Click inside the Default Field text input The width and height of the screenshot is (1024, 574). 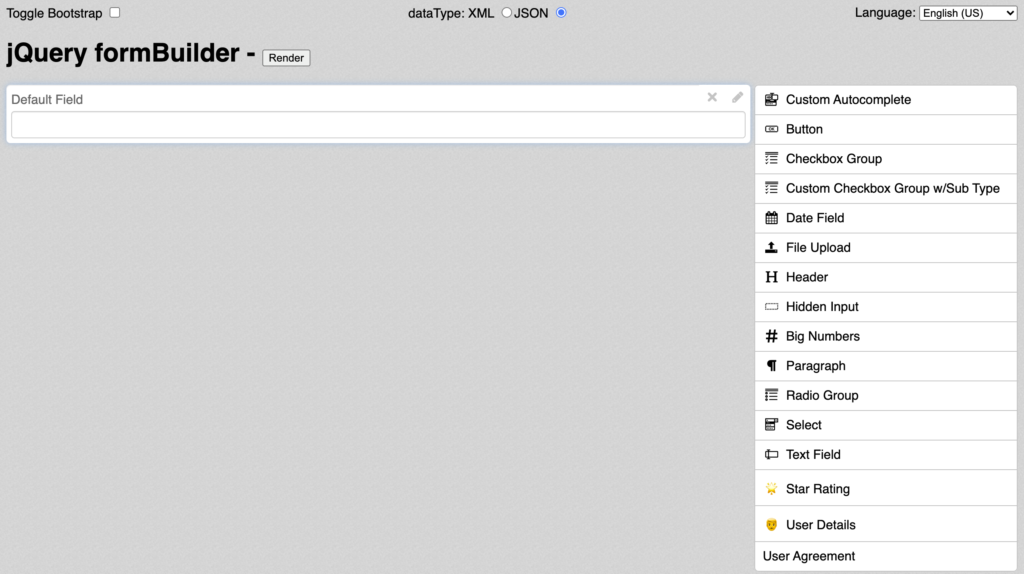tap(378, 125)
